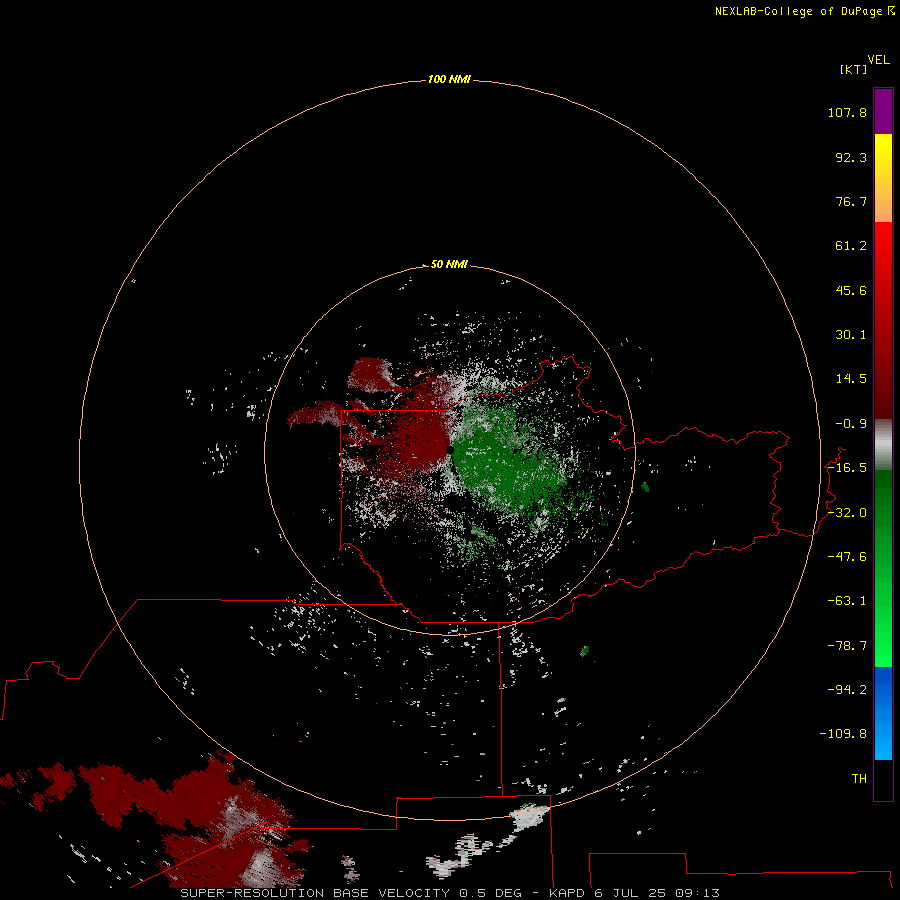Click the KAPD radar site identifier
Image resolution: width=900 pixels, height=900 pixels.
pyautogui.click(x=567, y=893)
